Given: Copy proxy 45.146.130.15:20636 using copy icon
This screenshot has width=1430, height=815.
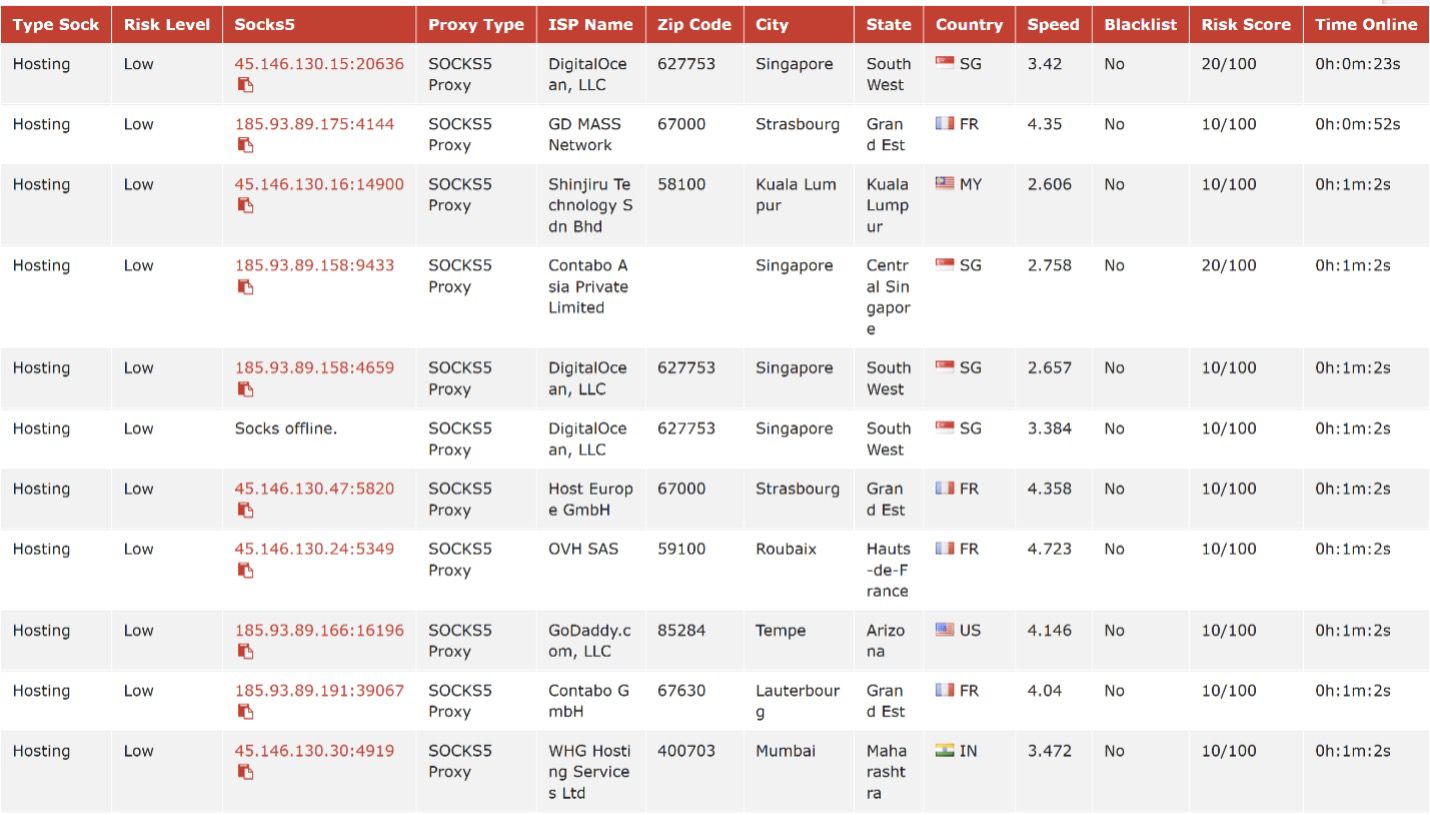Looking at the screenshot, I should (245, 85).
